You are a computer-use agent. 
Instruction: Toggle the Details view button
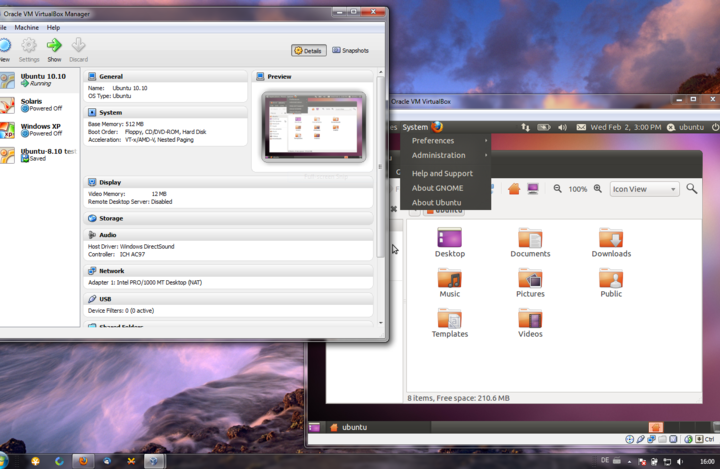[x=309, y=51]
